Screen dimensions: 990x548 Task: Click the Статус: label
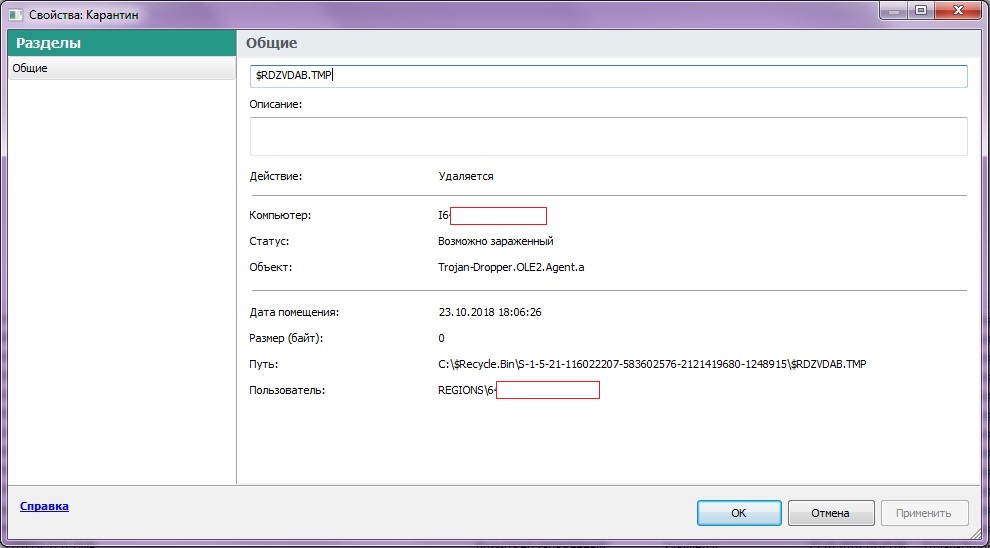pos(269,241)
